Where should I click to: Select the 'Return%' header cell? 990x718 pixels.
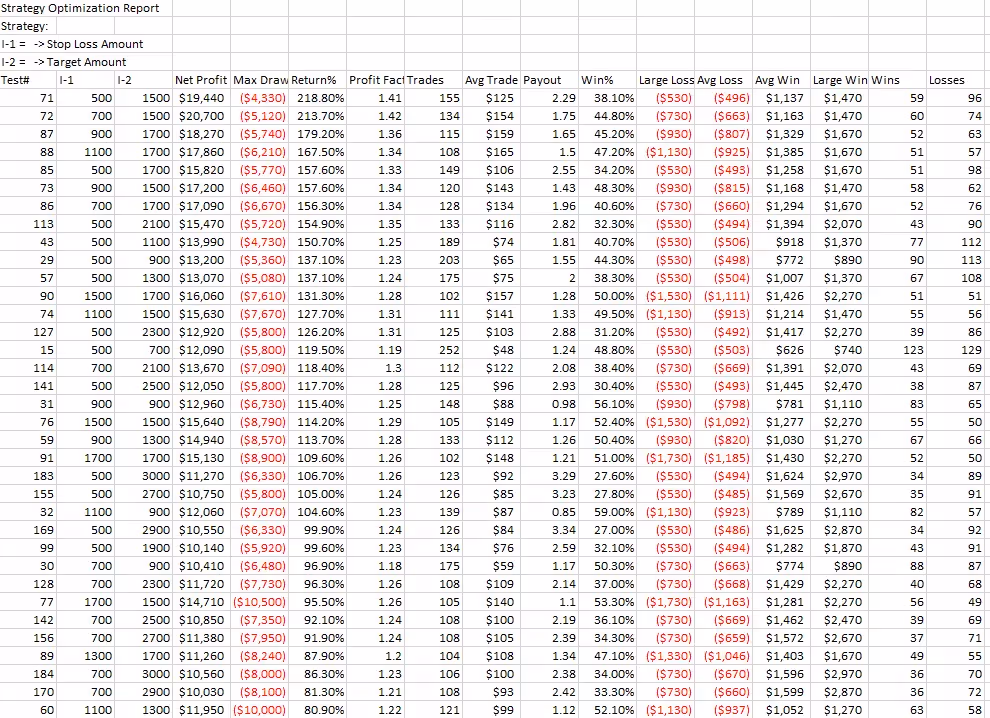coord(318,80)
